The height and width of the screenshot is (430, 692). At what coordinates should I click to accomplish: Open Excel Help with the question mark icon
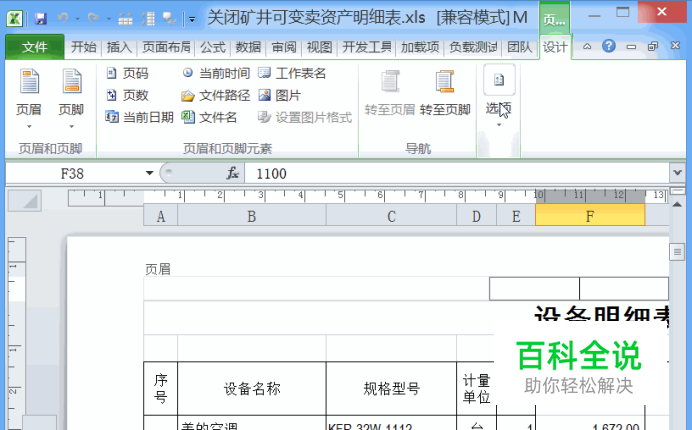pyautogui.click(x=609, y=46)
